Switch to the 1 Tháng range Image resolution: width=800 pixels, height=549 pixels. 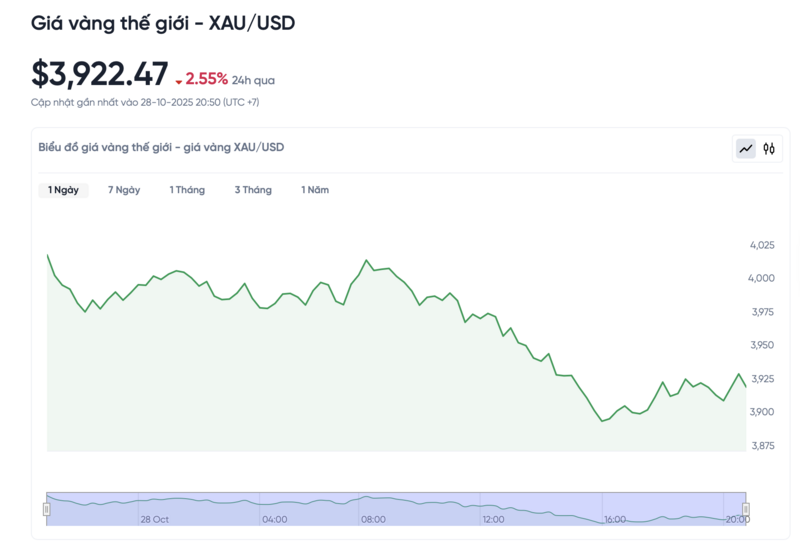(x=187, y=190)
